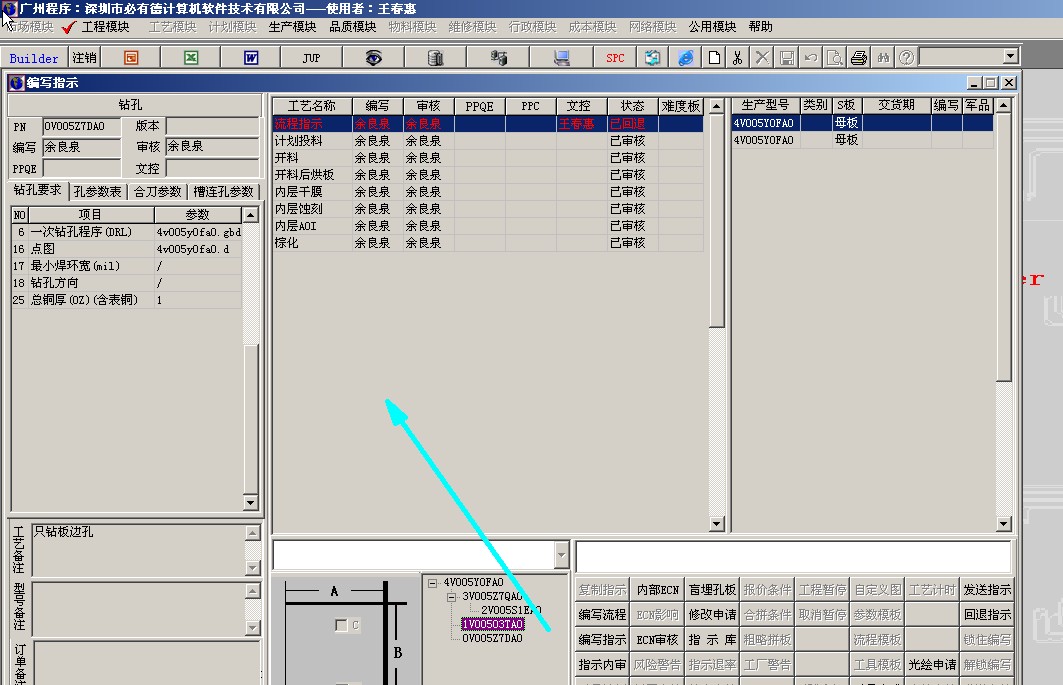Screen dimensions: 1063x685
Task: Click the 工艺名称 column header
Action: (x=312, y=106)
